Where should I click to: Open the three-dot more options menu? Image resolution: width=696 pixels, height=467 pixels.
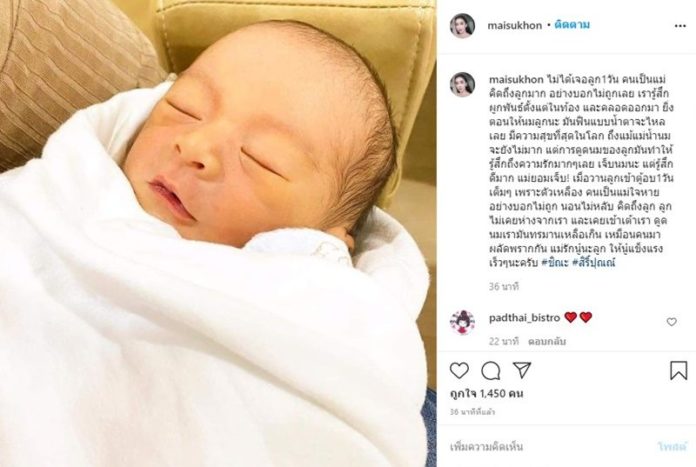pyautogui.click(x=680, y=26)
